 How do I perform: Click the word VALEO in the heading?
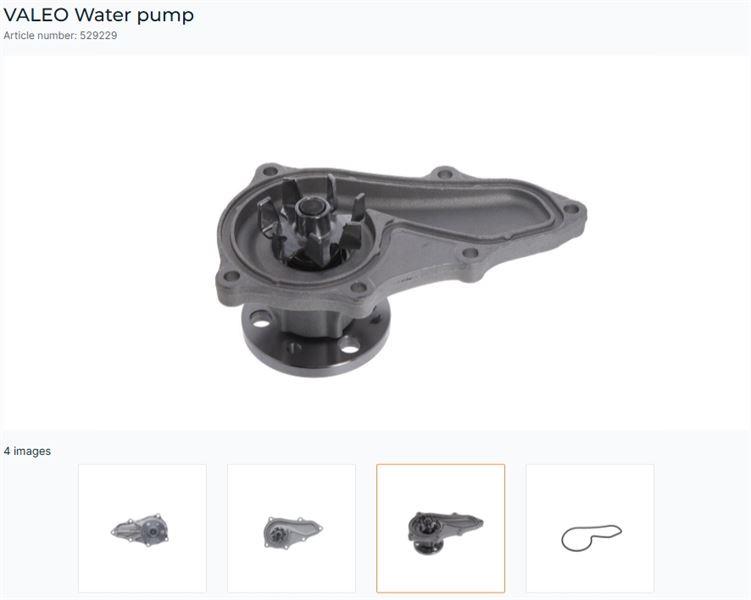click(x=36, y=15)
